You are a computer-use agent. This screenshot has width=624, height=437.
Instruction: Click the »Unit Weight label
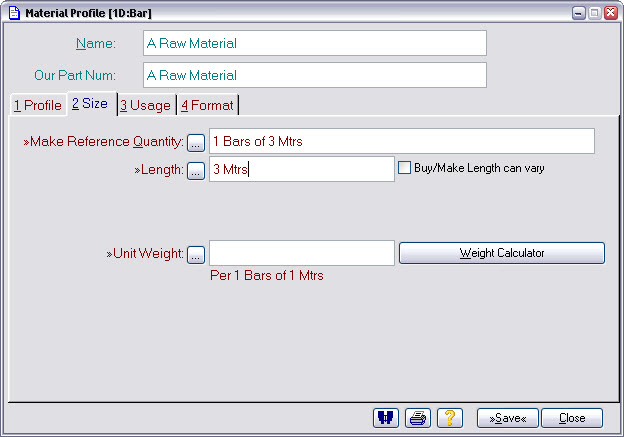coord(145,254)
